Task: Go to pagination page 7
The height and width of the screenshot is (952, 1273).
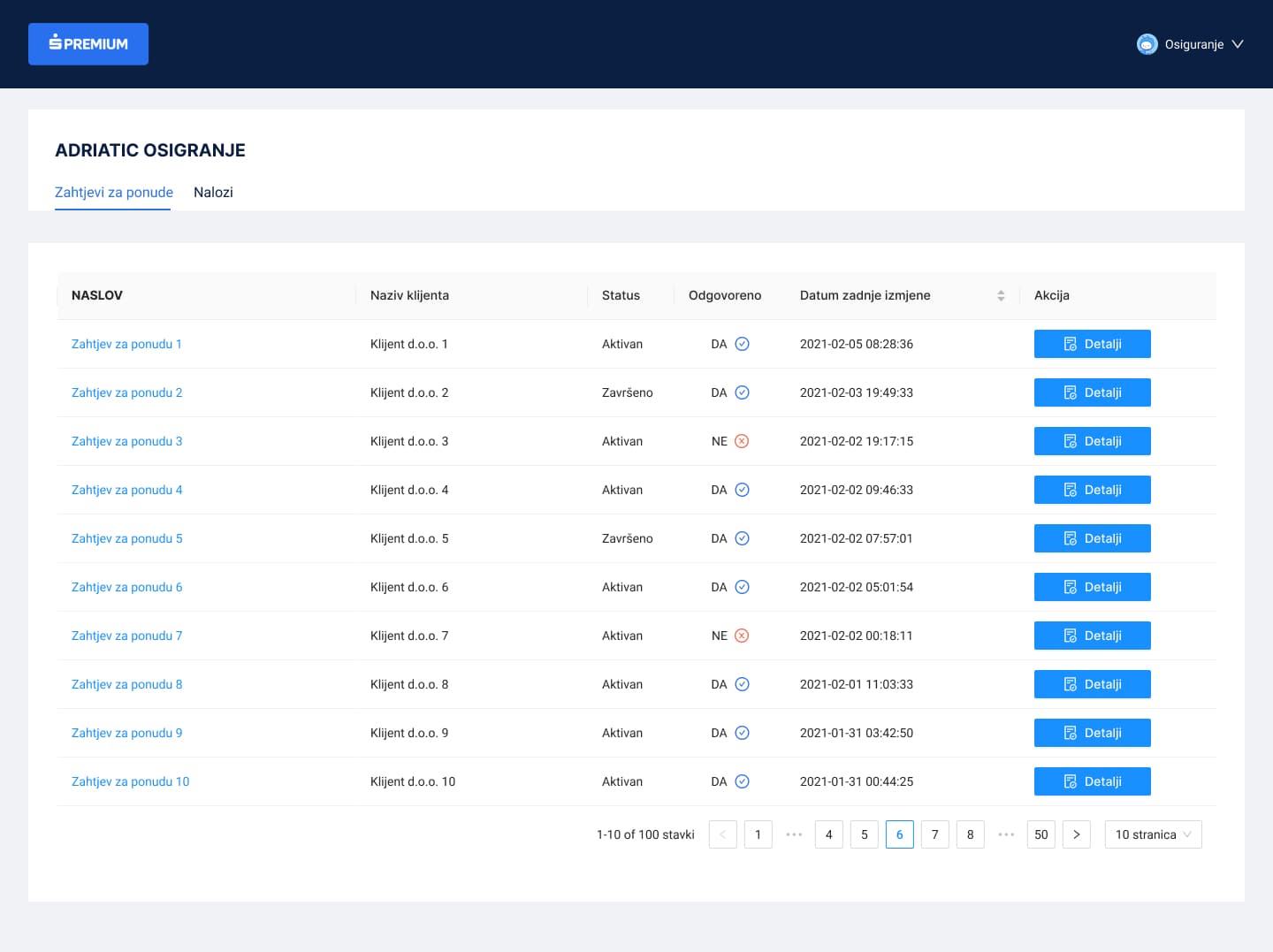Action: coord(935,834)
